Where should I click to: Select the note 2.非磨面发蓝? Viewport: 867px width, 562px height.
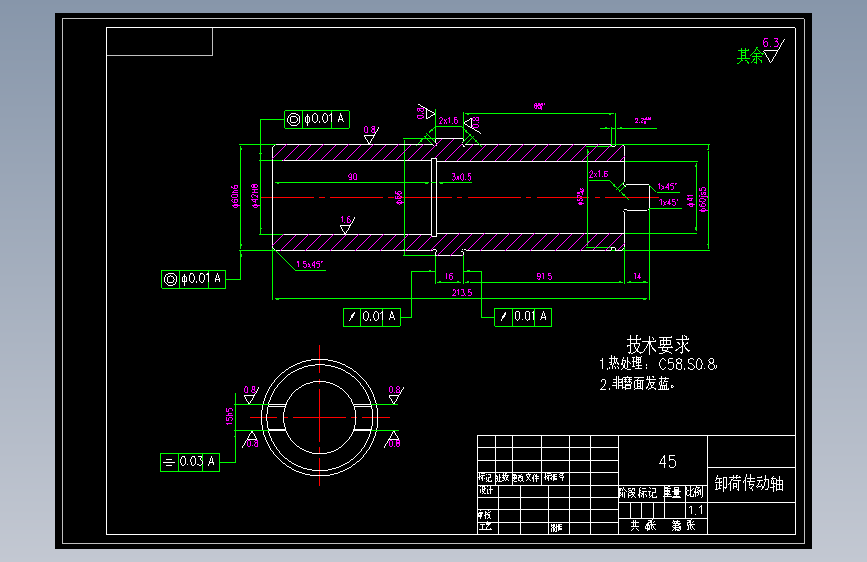[x=637, y=383]
